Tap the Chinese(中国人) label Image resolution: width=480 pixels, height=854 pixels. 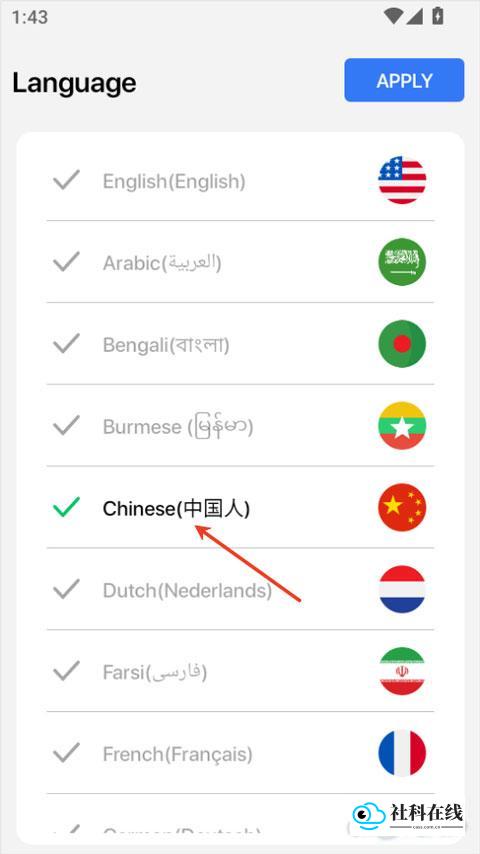[177, 509]
